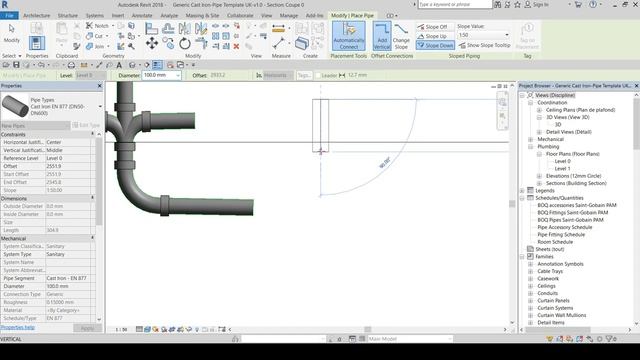The width and height of the screenshot is (640, 360).
Task: Select Level 0 floor plan in Project Browser
Action: pyautogui.click(x=562, y=161)
